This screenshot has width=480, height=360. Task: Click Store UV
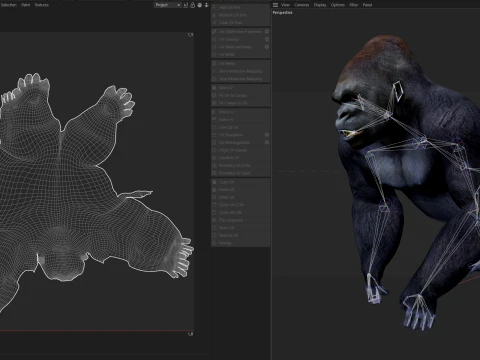pyautogui.click(x=240, y=228)
